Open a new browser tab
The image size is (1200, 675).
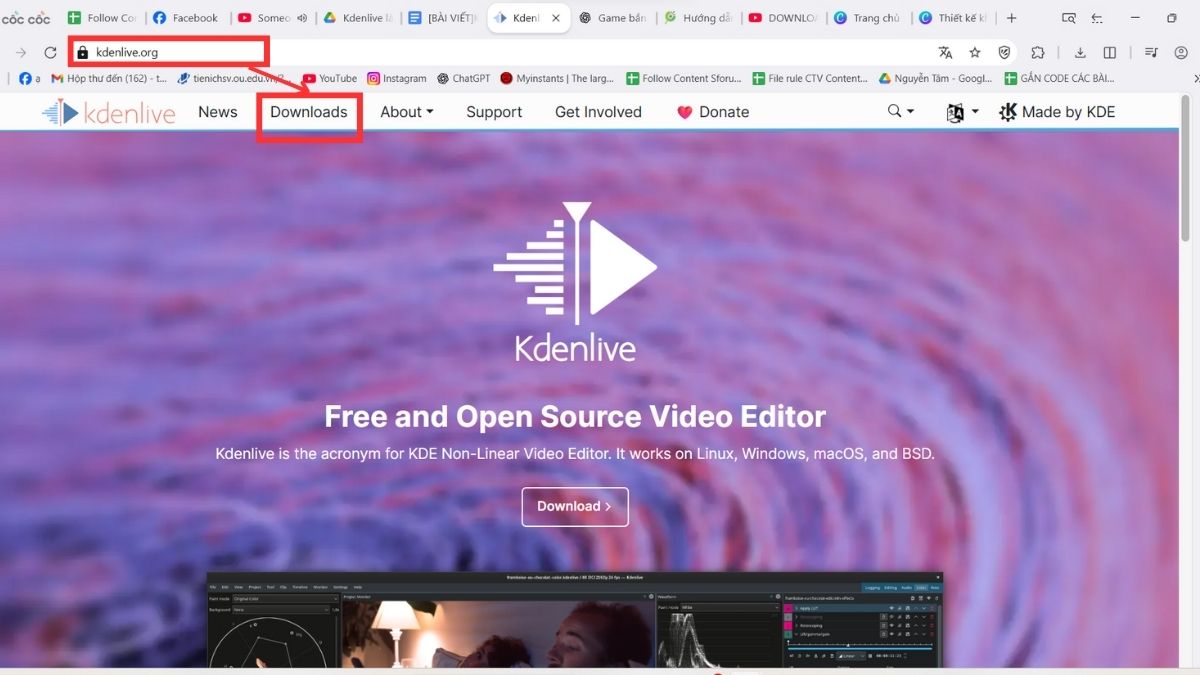click(x=1012, y=18)
